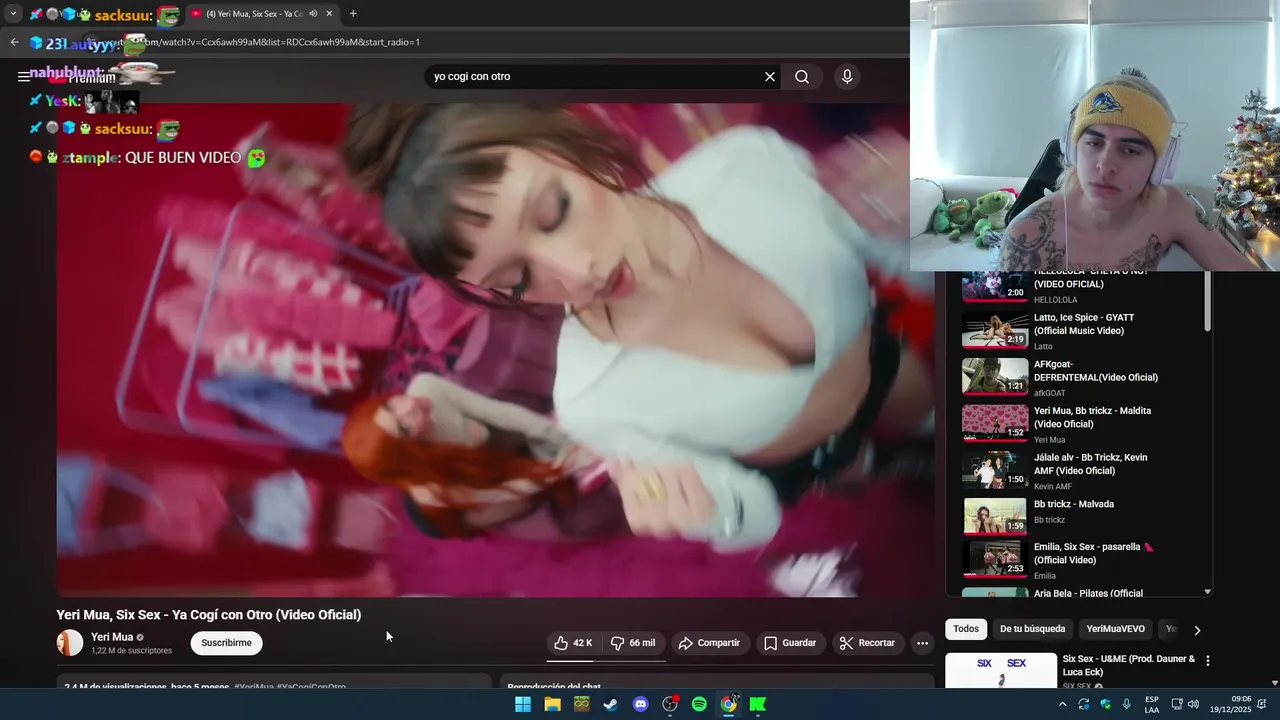Select the YeriMuaVEVO chip
The height and width of the screenshot is (720, 1280).
pos(1116,629)
